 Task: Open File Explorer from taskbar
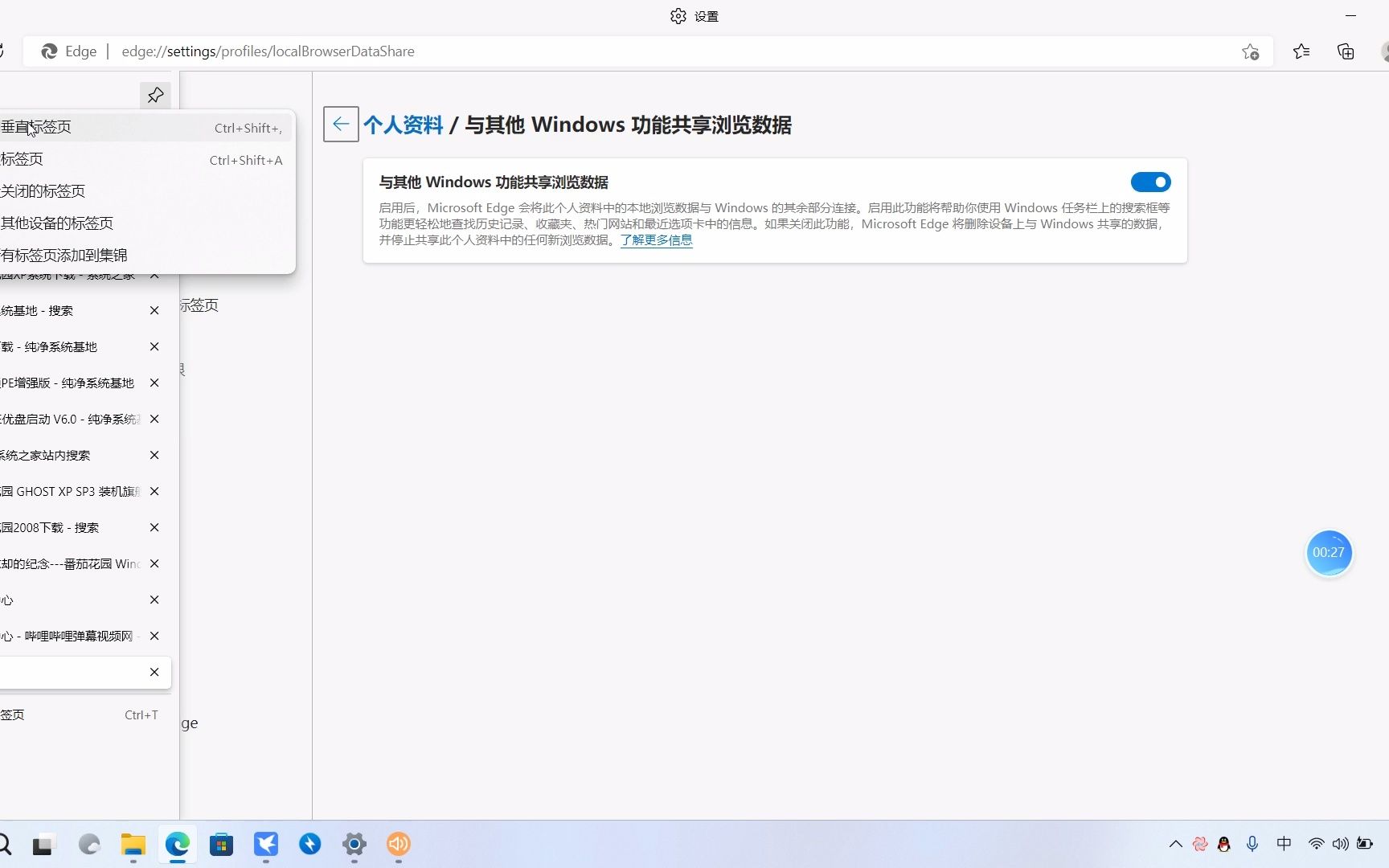click(x=133, y=844)
